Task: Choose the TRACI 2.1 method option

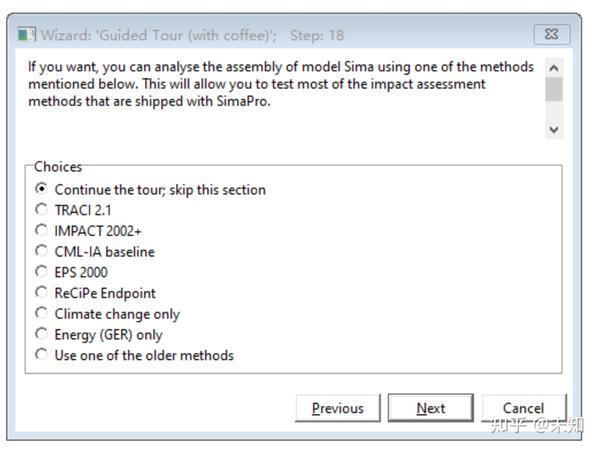Action: click(x=41, y=210)
